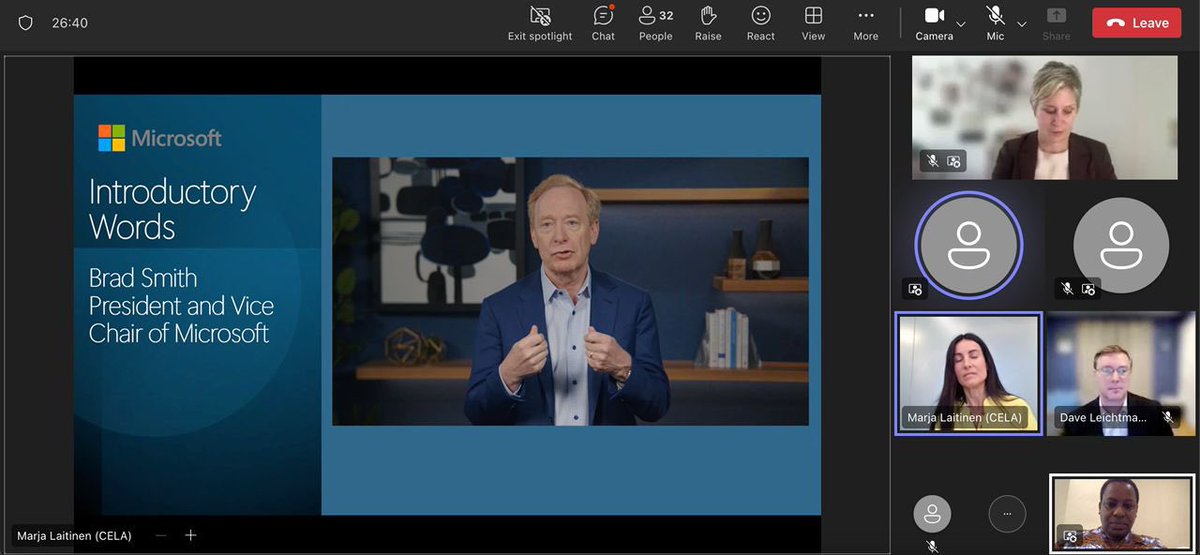Image resolution: width=1200 pixels, height=555 pixels.
Task: Toggle the Camera on or off
Action: click(x=934, y=23)
